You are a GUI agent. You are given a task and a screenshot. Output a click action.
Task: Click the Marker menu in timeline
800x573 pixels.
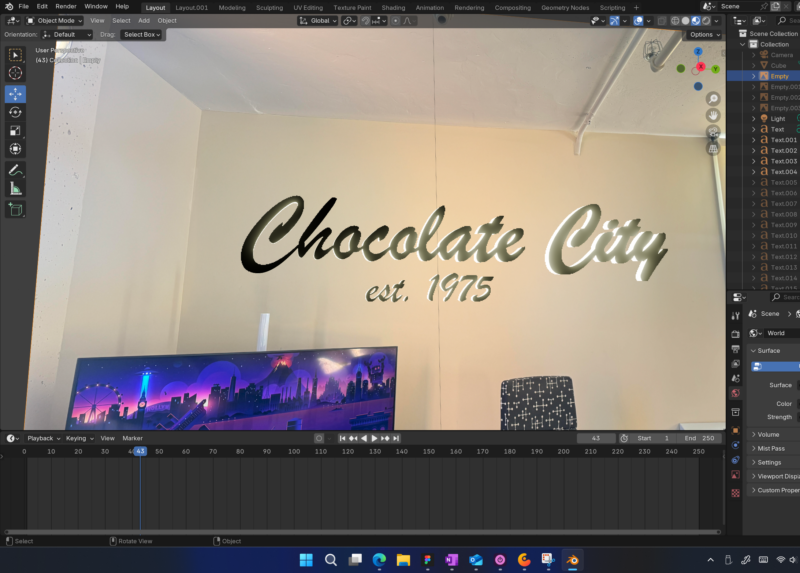(x=133, y=438)
